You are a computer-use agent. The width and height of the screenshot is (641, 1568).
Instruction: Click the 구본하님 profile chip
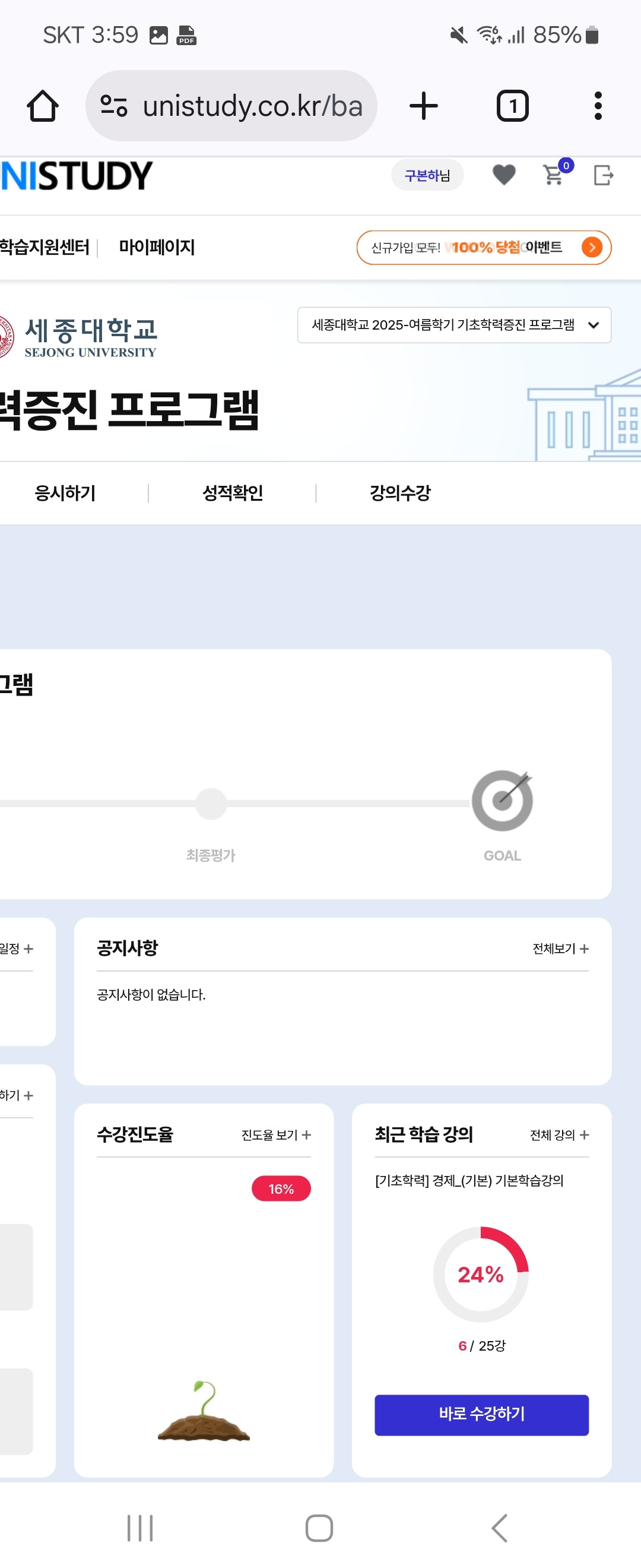[x=427, y=175]
